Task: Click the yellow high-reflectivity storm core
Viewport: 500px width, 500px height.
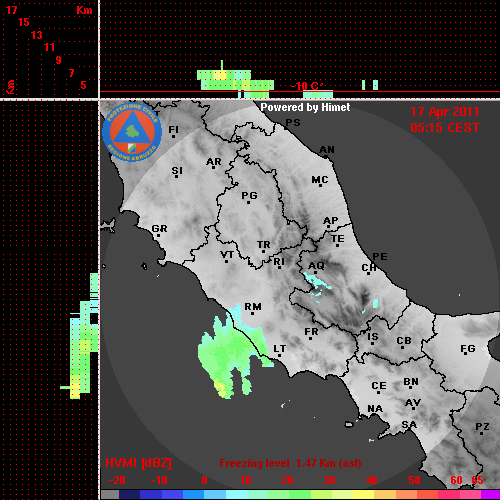Action: point(220,387)
